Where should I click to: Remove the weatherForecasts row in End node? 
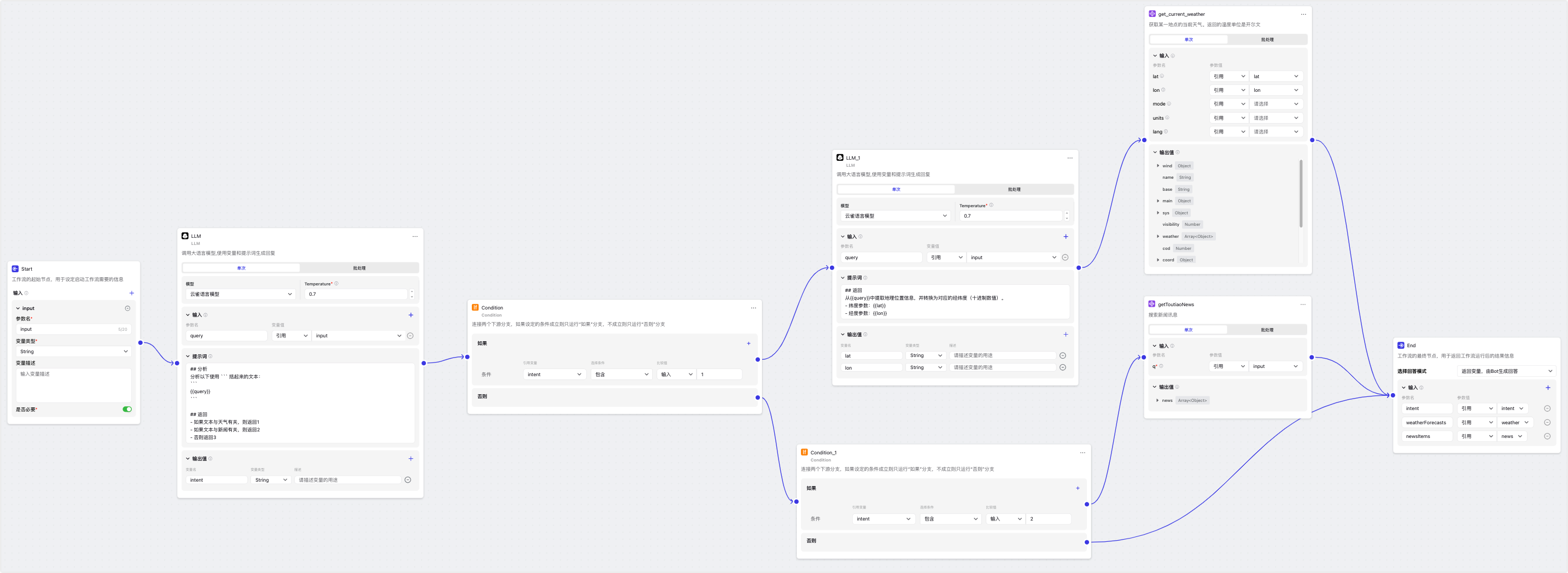coord(1547,423)
